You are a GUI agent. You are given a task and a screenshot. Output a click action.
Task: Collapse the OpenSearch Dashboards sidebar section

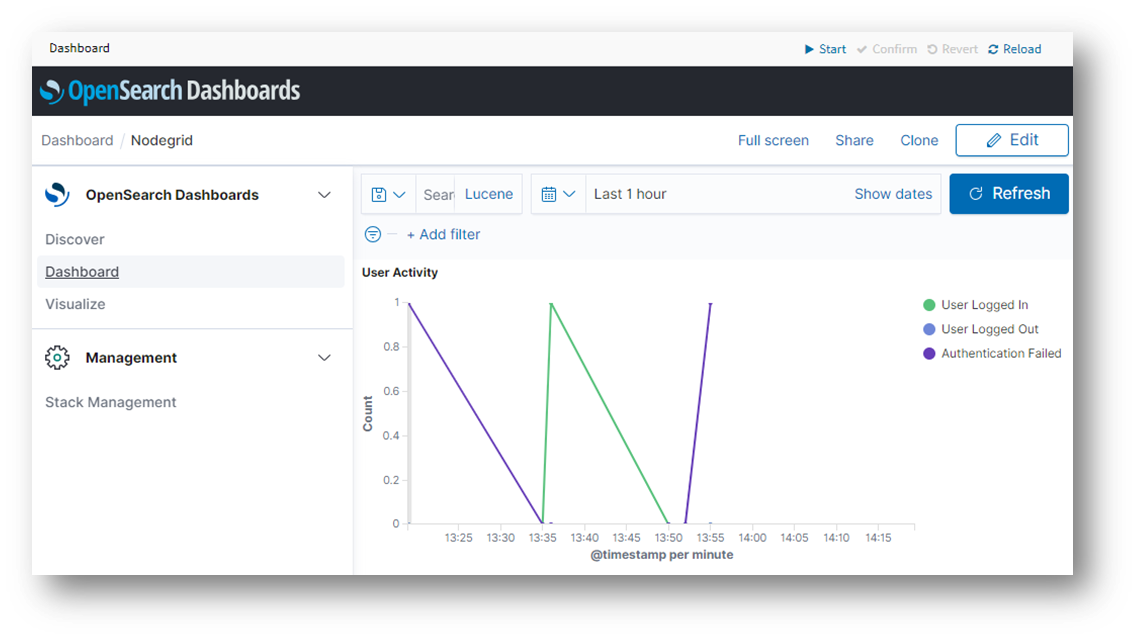click(324, 194)
